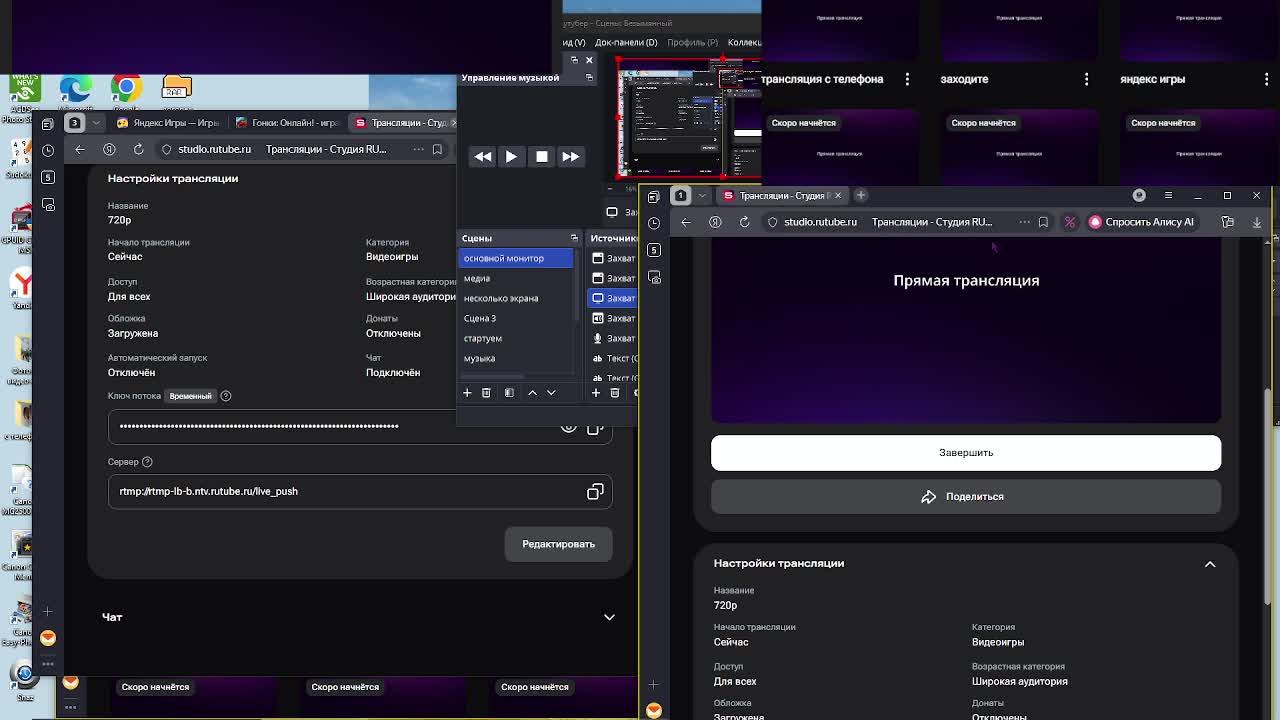
Task: Reload the page in left browser window
Action: (x=139, y=149)
